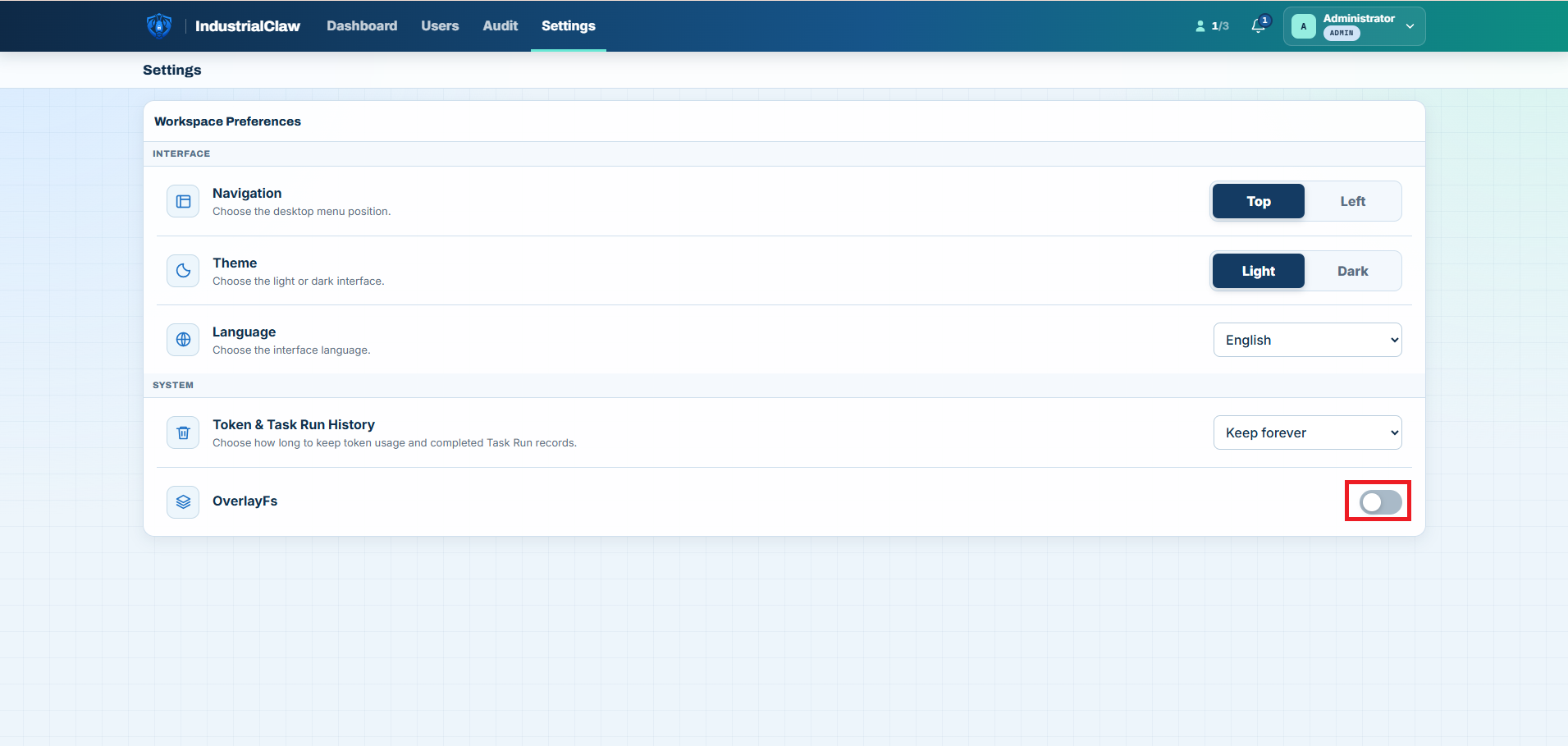The height and width of the screenshot is (746, 1568).
Task: Open the English language dropdown
Action: [1308, 340]
